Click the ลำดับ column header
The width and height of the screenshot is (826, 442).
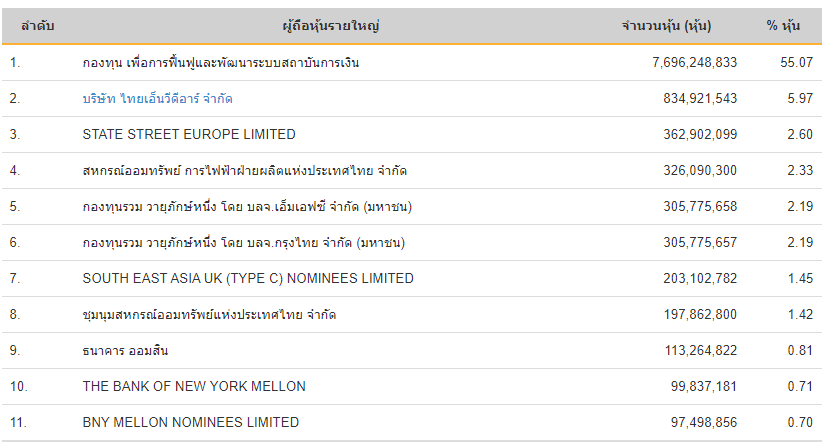(37, 25)
